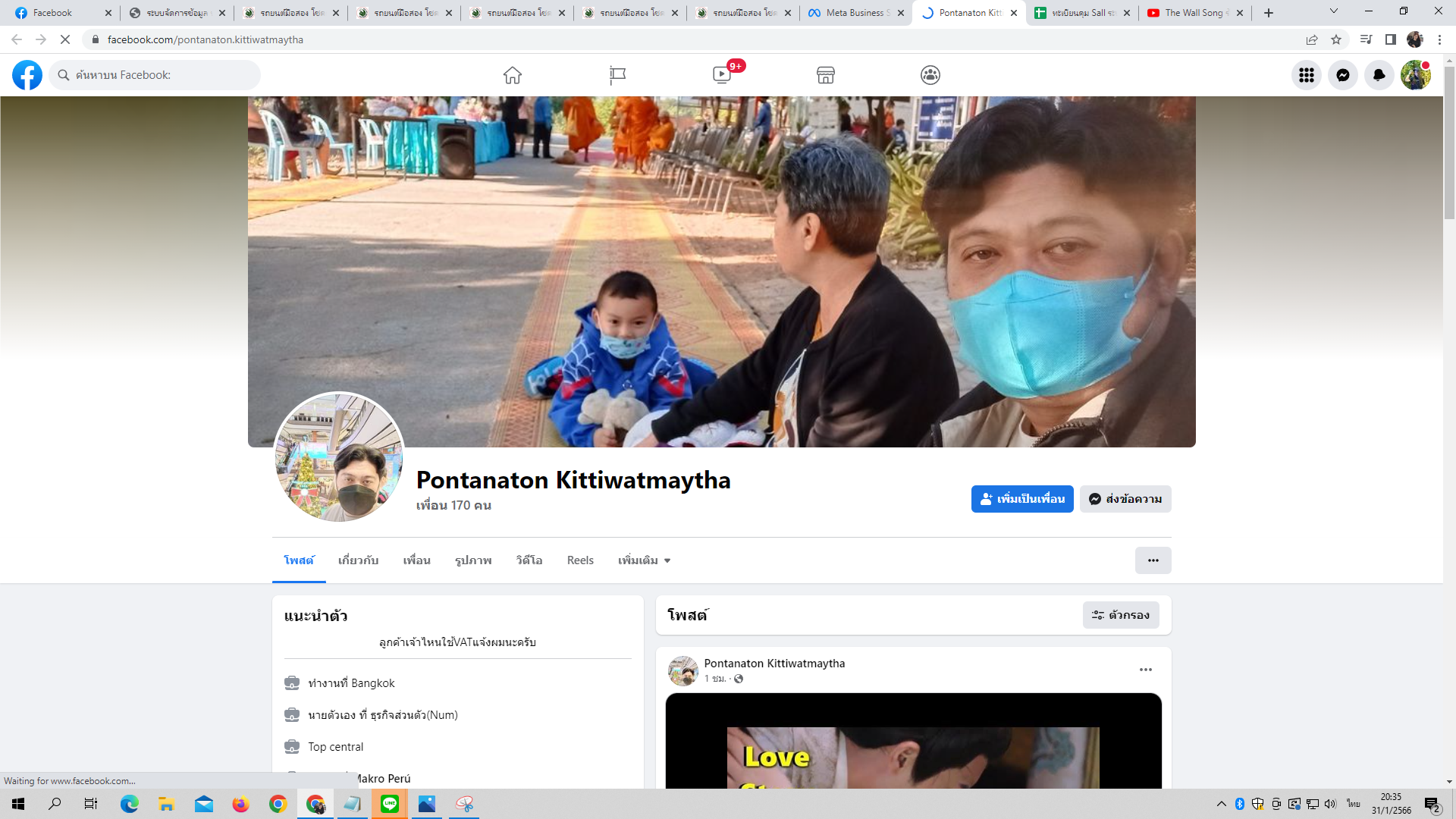Screen dimensions: 1456x819
Task: Open profile three-dots options menu button
Action: pos(1153,560)
